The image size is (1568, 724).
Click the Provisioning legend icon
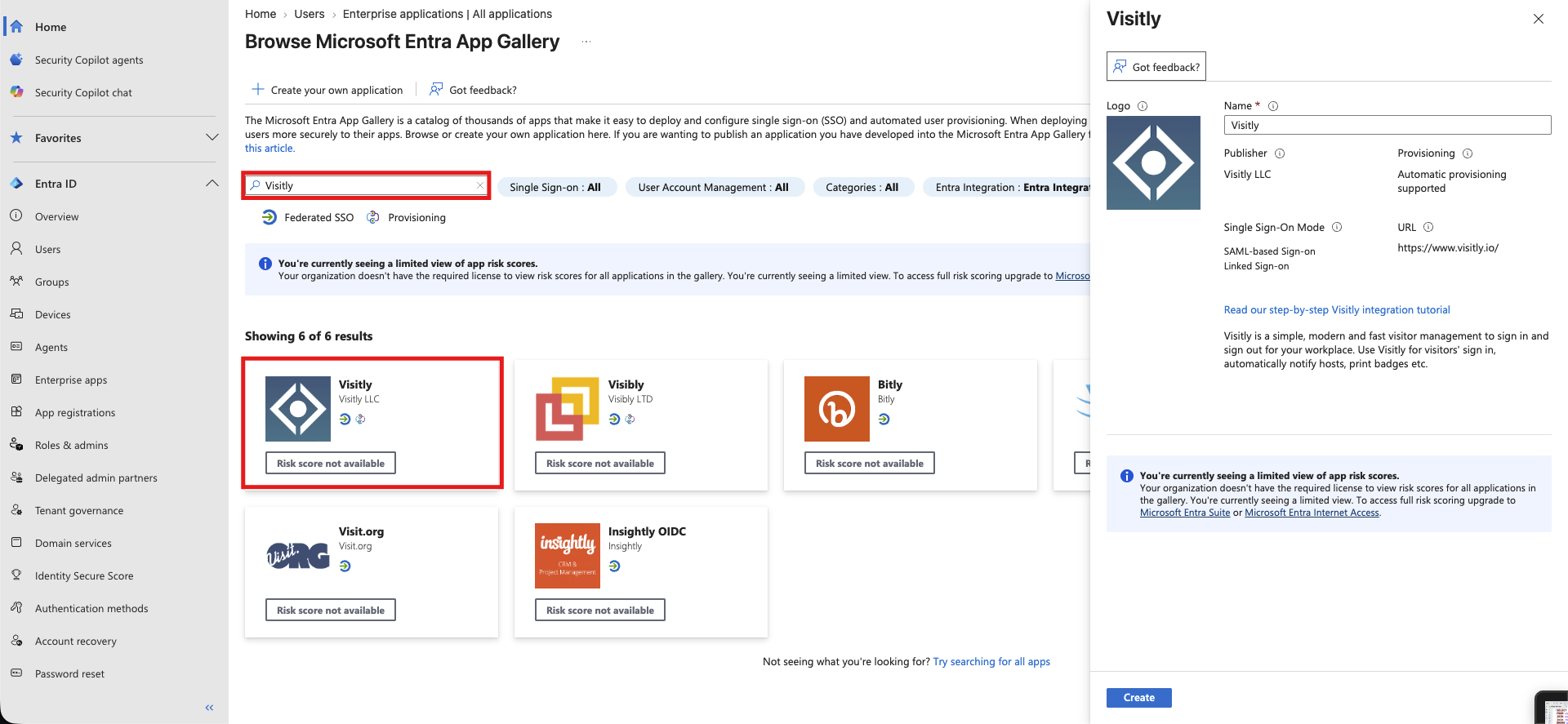373,217
